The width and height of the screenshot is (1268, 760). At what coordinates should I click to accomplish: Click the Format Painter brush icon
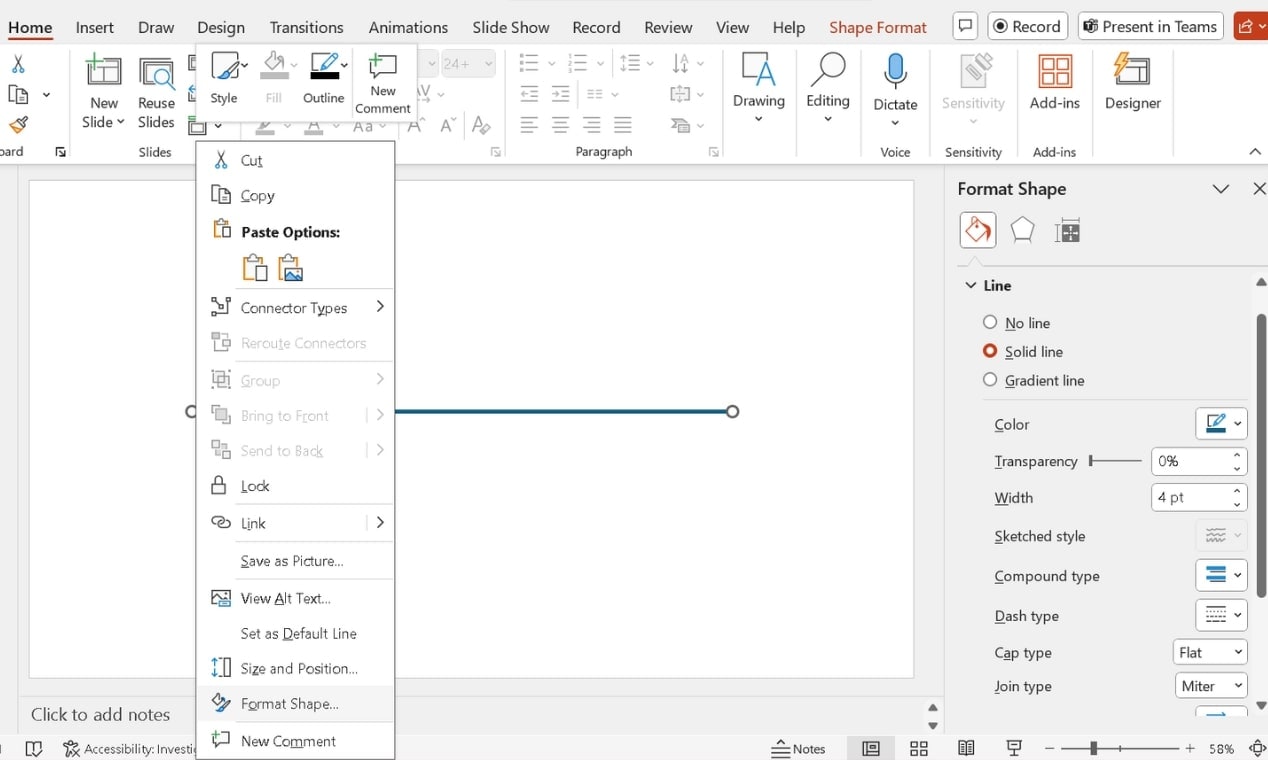17,125
